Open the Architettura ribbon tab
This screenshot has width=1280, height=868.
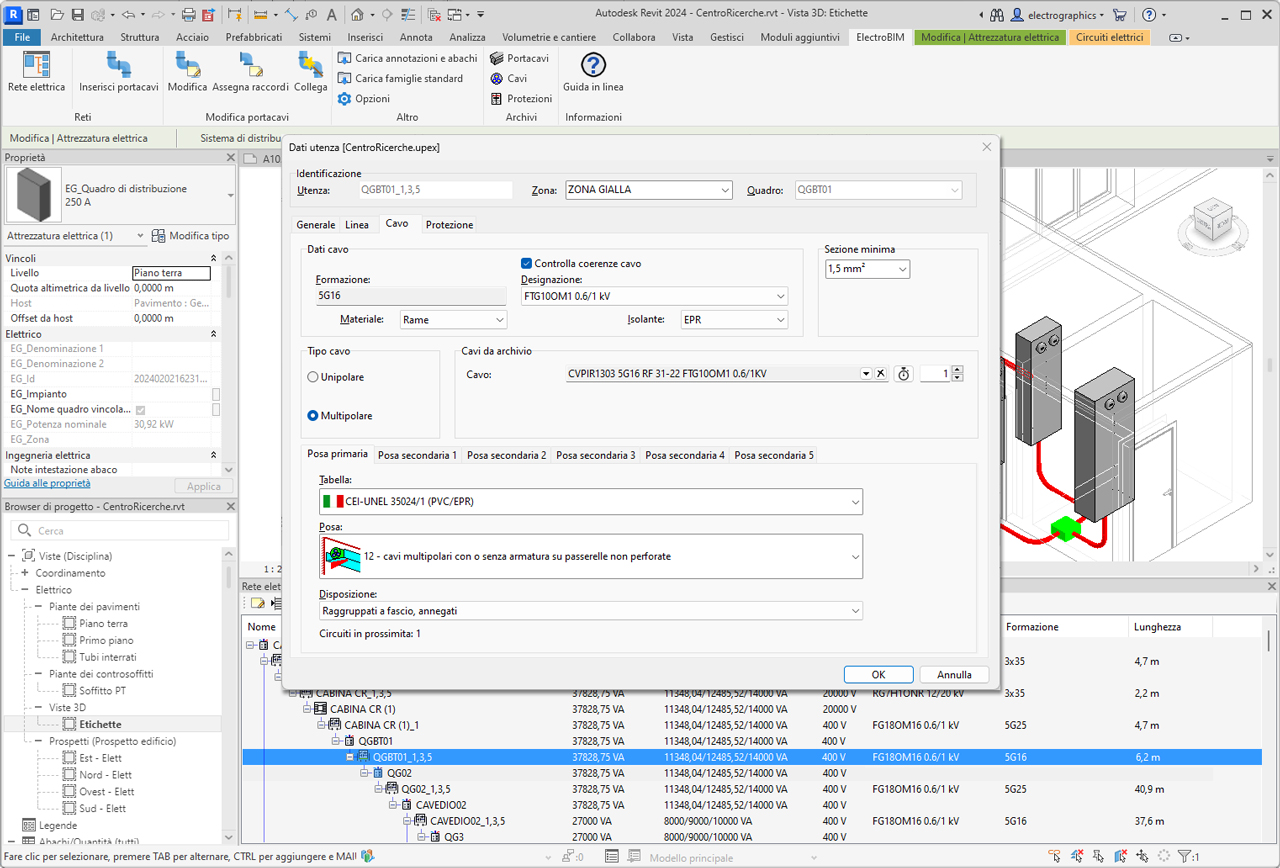[x=77, y=37]
